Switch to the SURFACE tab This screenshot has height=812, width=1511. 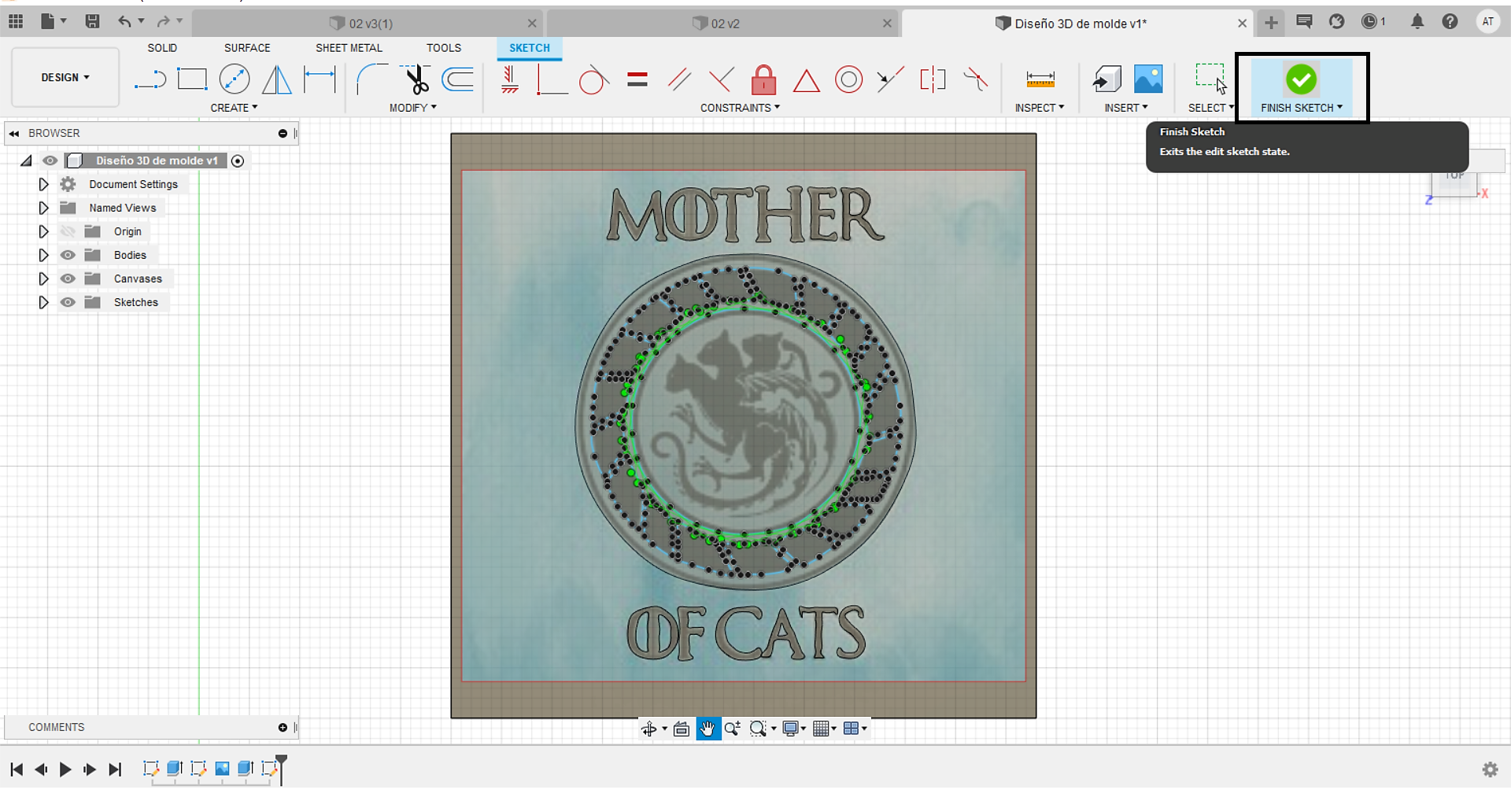(x=247, y=48)
